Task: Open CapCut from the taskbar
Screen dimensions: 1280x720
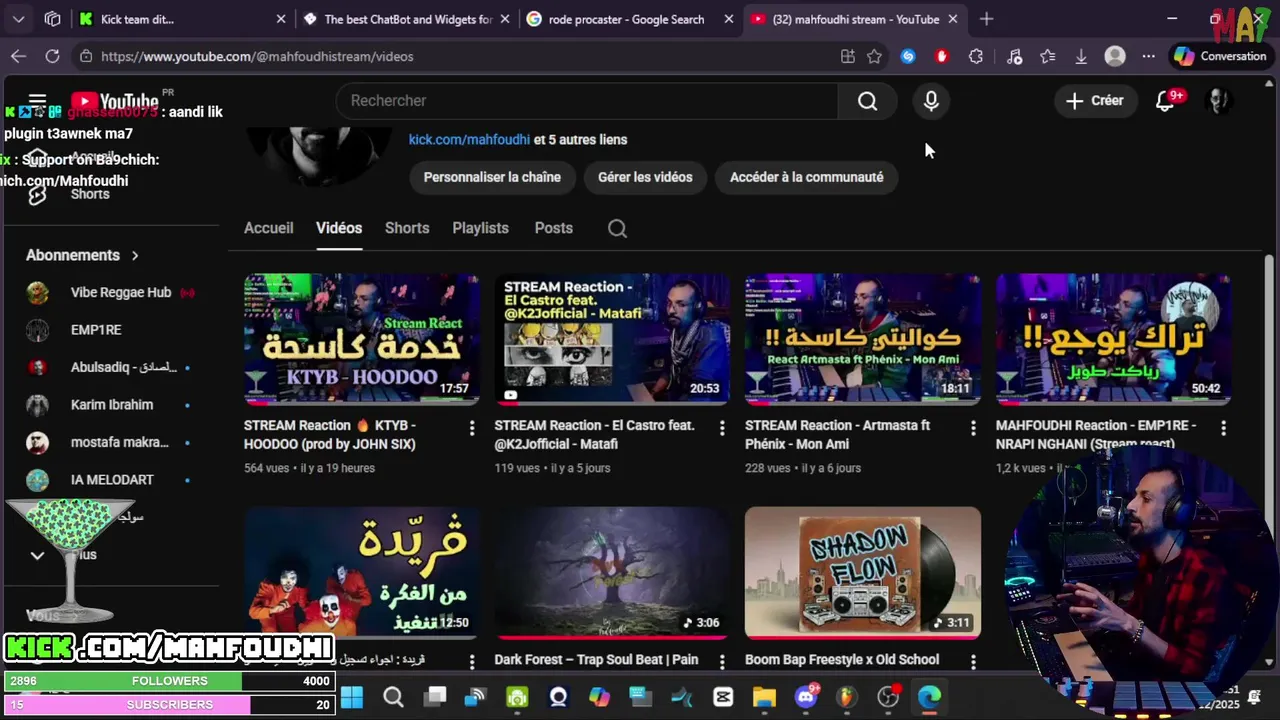Action: click(723, 697)
